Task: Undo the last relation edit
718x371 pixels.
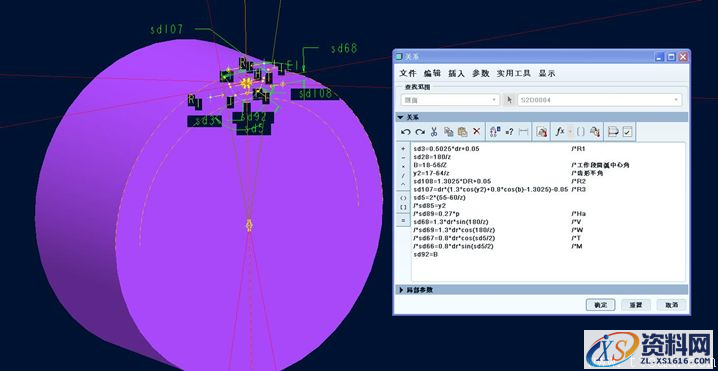Action: [x=405, y=132]
